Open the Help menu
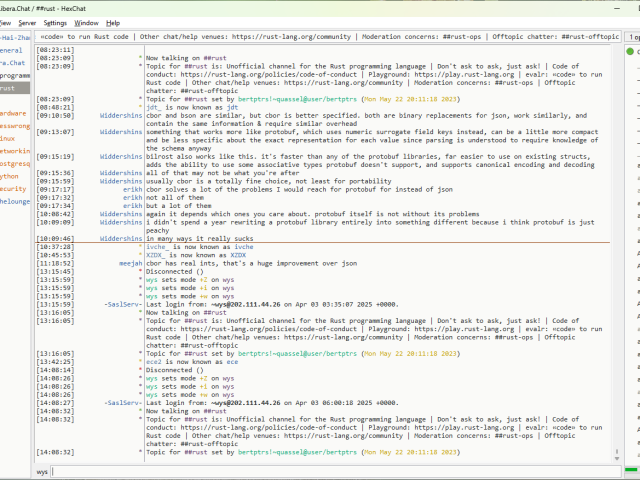The width and height of the screenshot is (640, 480). [113, 22]
